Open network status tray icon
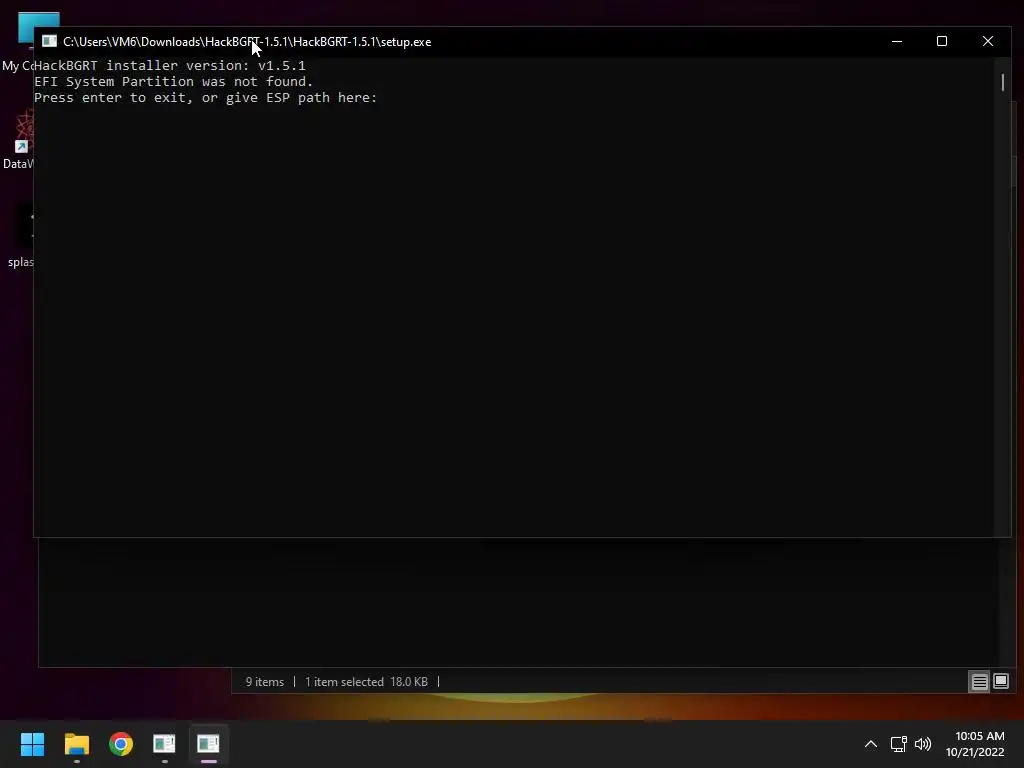 pyautogui.click(x=899, y=744)
